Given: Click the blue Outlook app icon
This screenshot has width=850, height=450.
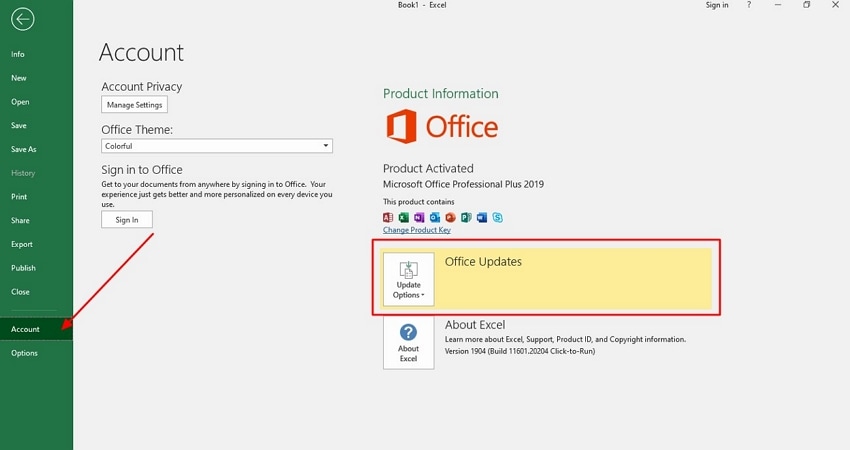Looking at the screenshot, I should click(435, 217).
